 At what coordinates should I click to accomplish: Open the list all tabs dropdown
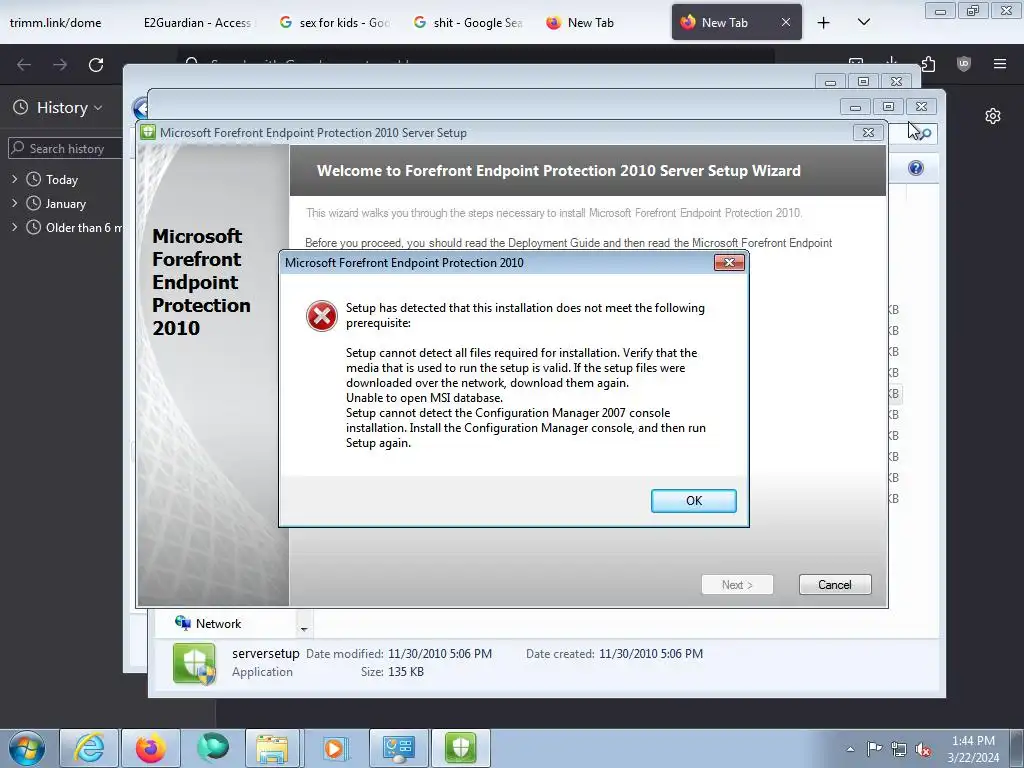pos(863,22)
